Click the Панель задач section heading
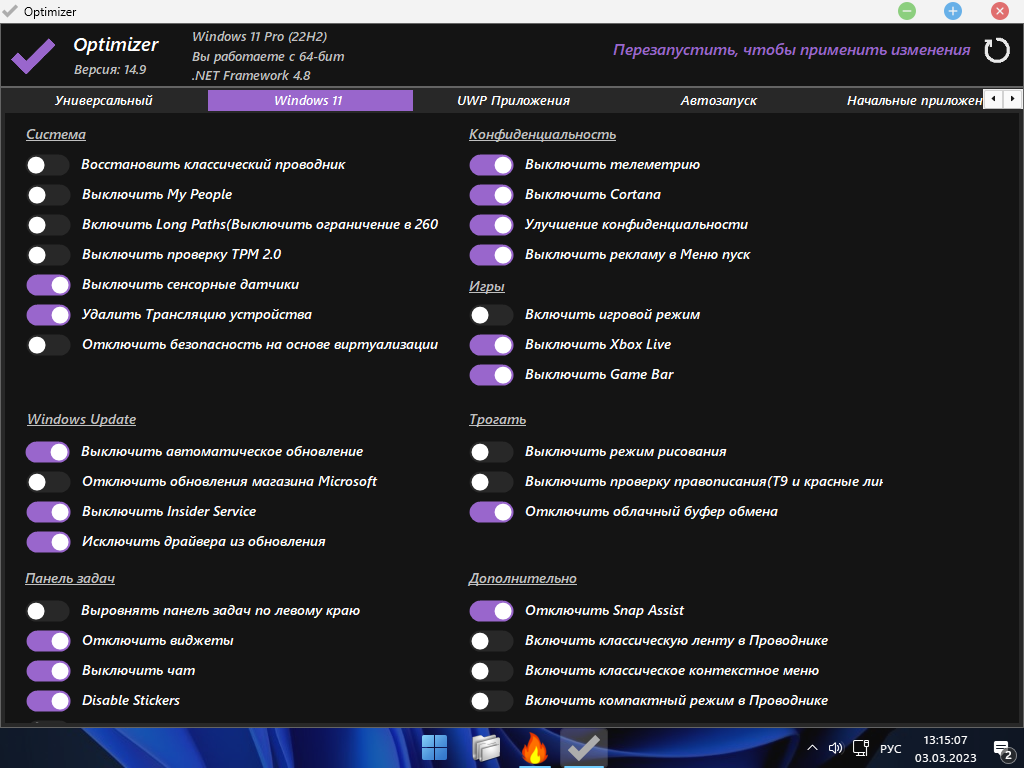The width and height of the screenshot is (1024, 768). pyautogui.click(x=70, y=579)
